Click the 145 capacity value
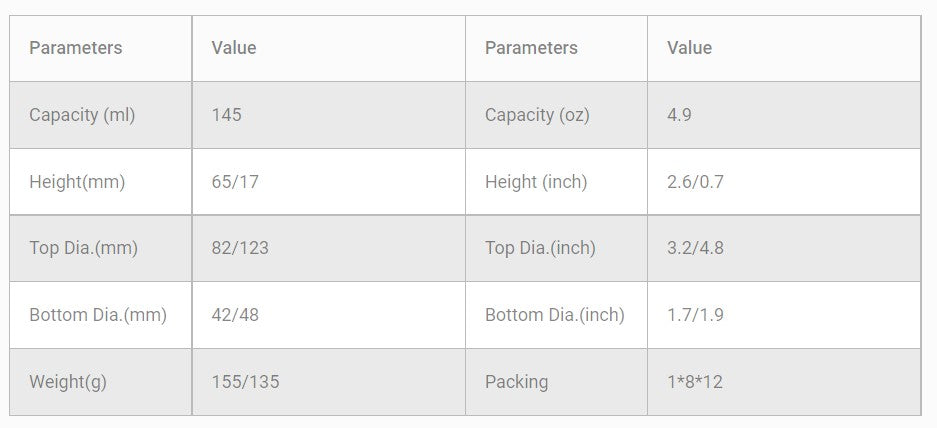The height and width of the screenshot is (428, 937). [x=227, y=115]
